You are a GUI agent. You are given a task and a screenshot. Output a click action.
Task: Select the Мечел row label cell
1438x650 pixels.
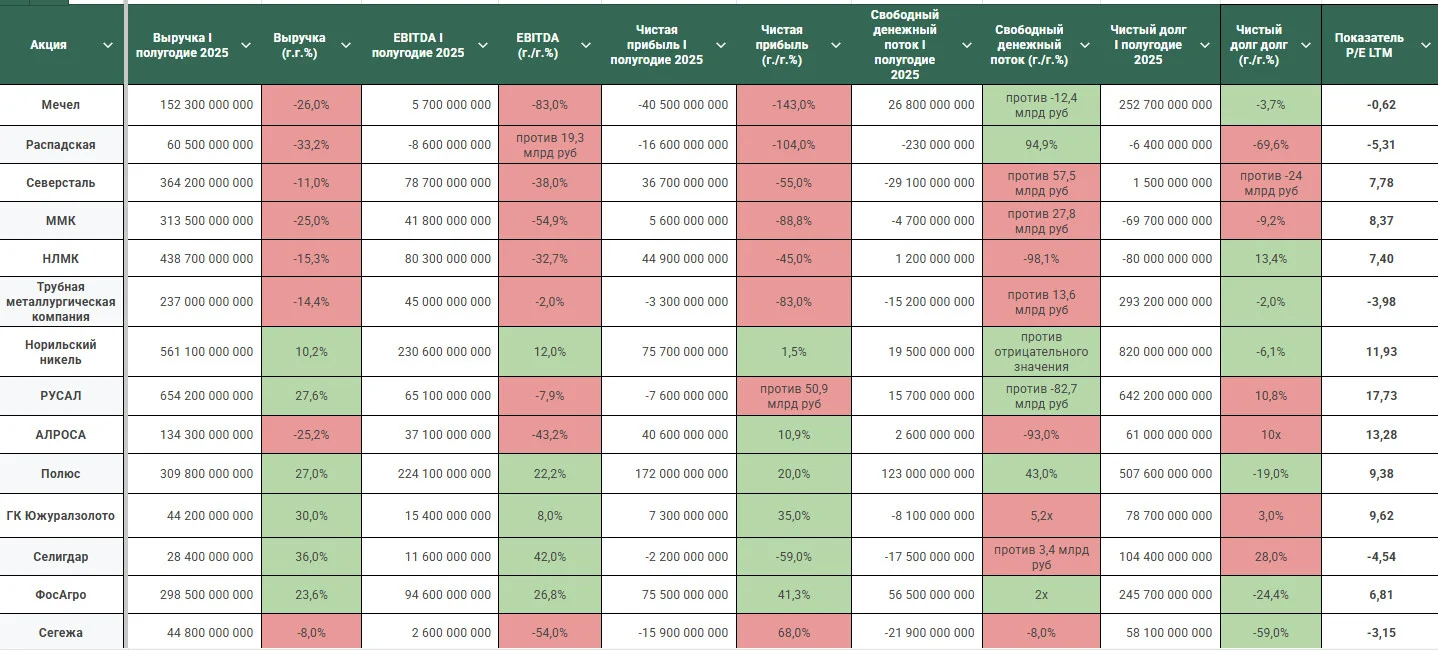(x=61, y=105)
